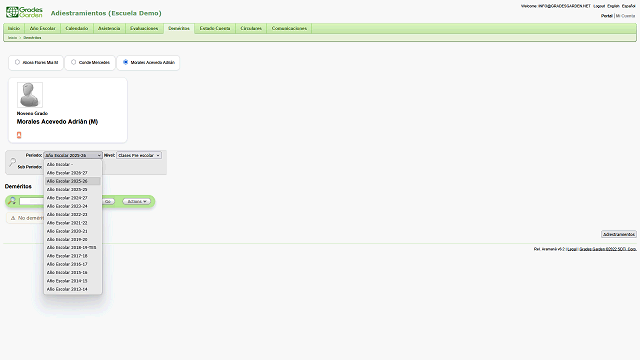
Task: Open the Nivel dropdown
Action: point(139,155)
